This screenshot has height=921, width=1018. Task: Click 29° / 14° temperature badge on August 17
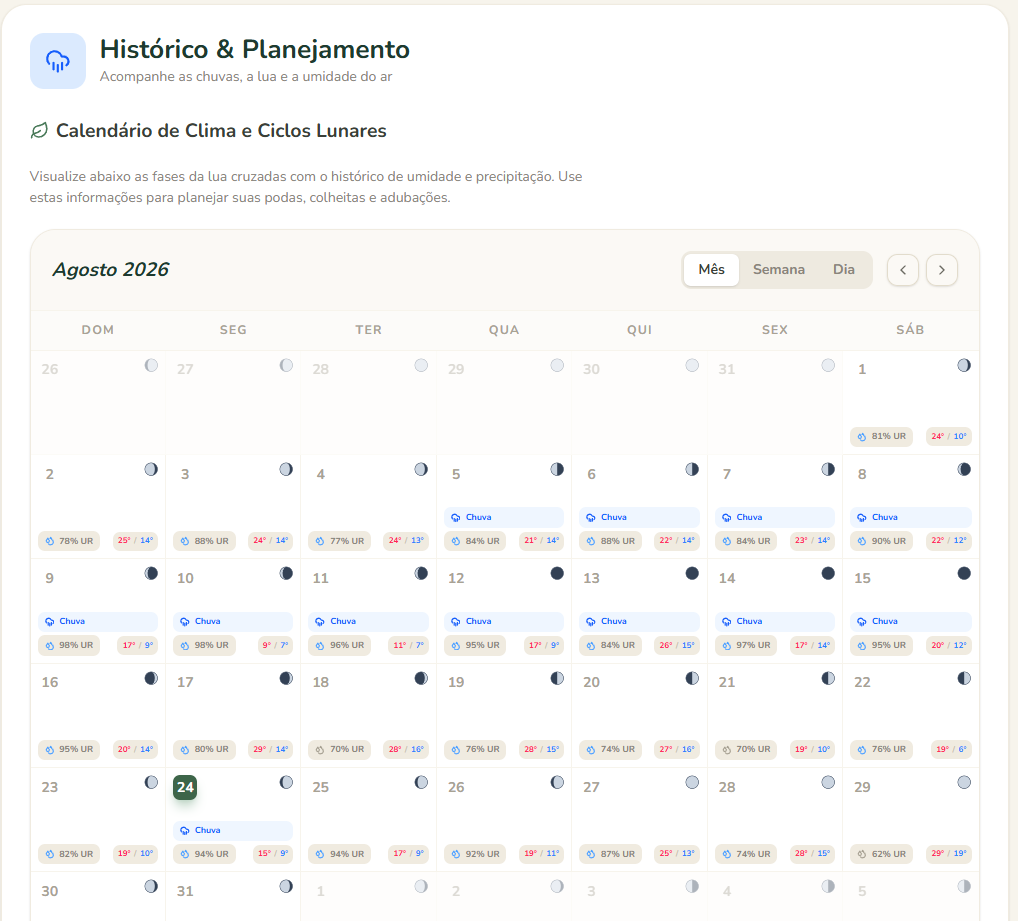(271, 749)
